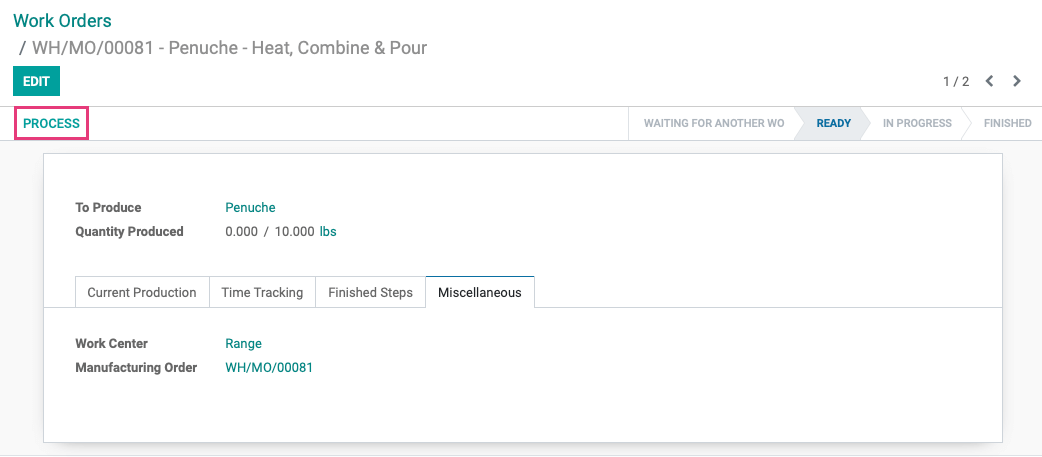Viewport: 1042px width, 457px height.
Task: Open the Range work center link
Action: [244, 343]
